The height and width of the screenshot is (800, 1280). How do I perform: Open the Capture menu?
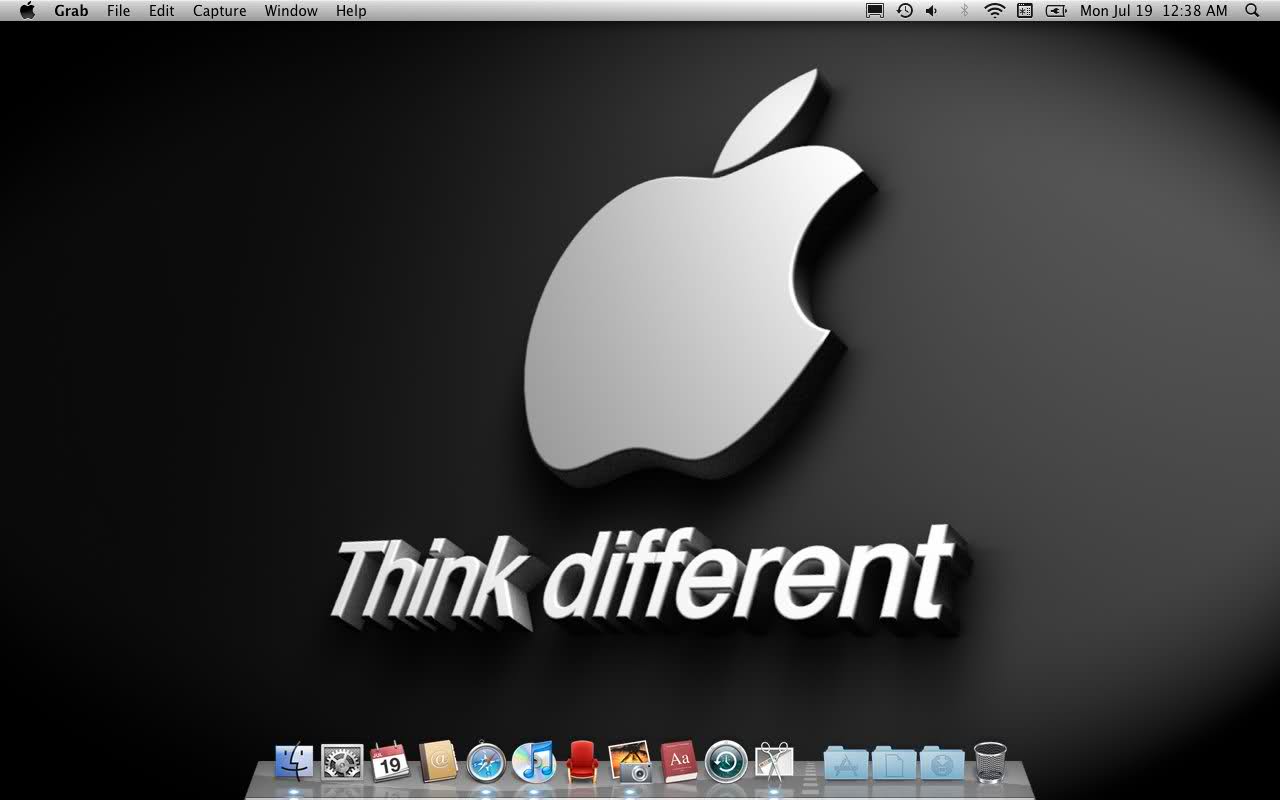tap(219, 11)
